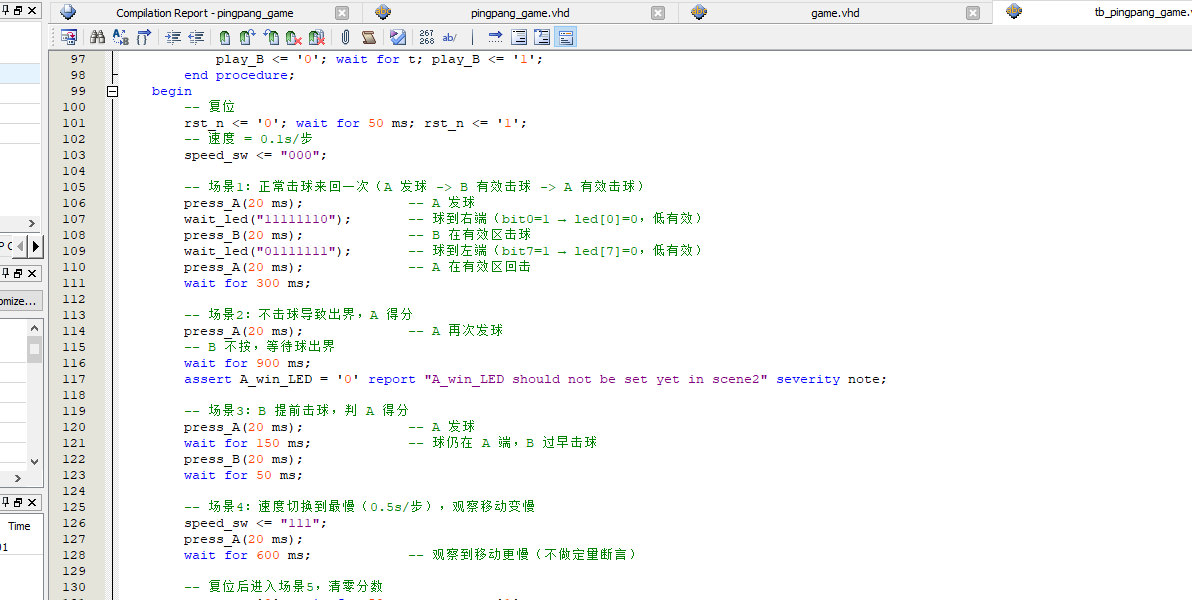The image size is (1192, 600).
Task: Switch to Compilation Report - pingpang_game tab
Action: point(204,13)
